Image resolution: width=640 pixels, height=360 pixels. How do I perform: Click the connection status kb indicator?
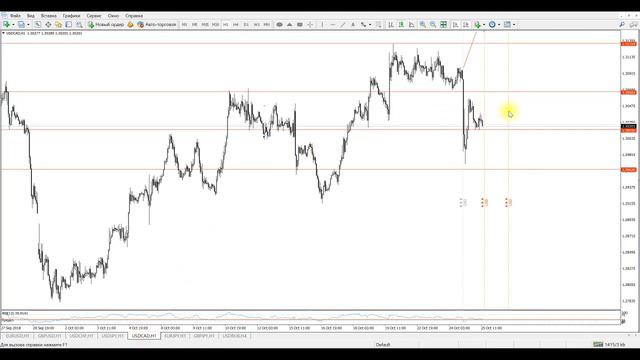(x=609, y=345)
